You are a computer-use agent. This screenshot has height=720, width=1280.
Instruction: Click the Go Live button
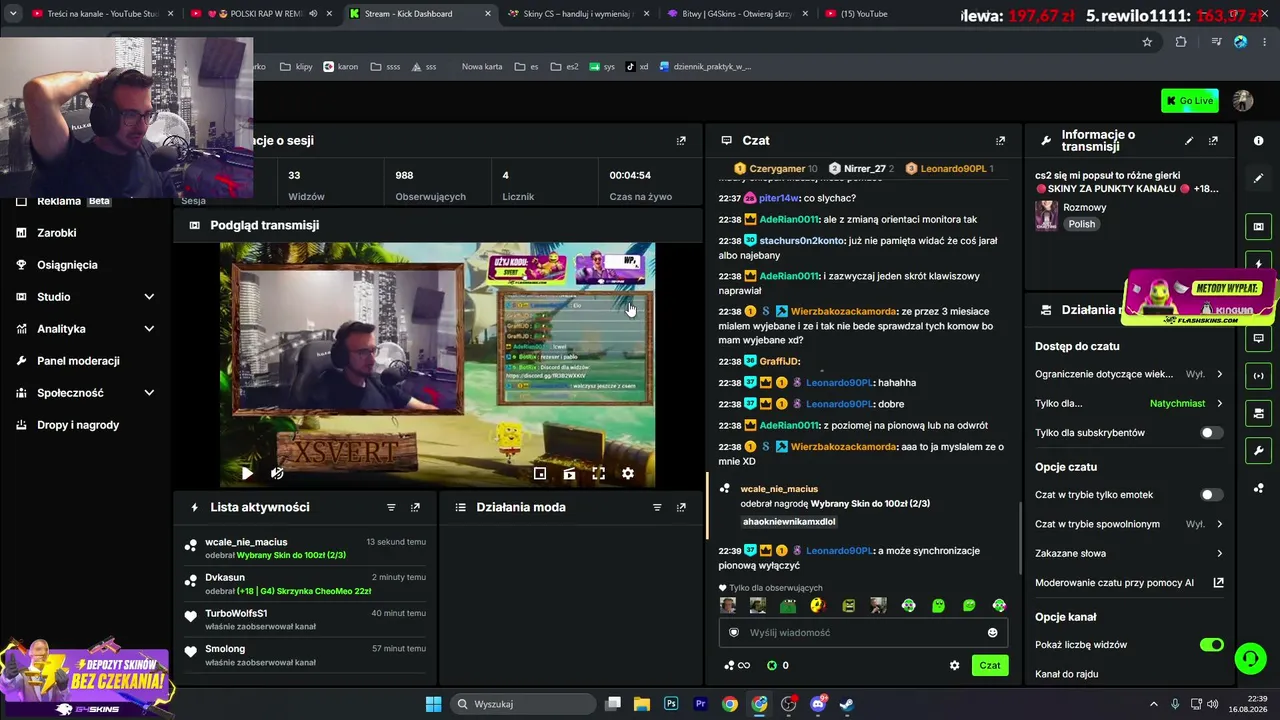click(1190, 100)
